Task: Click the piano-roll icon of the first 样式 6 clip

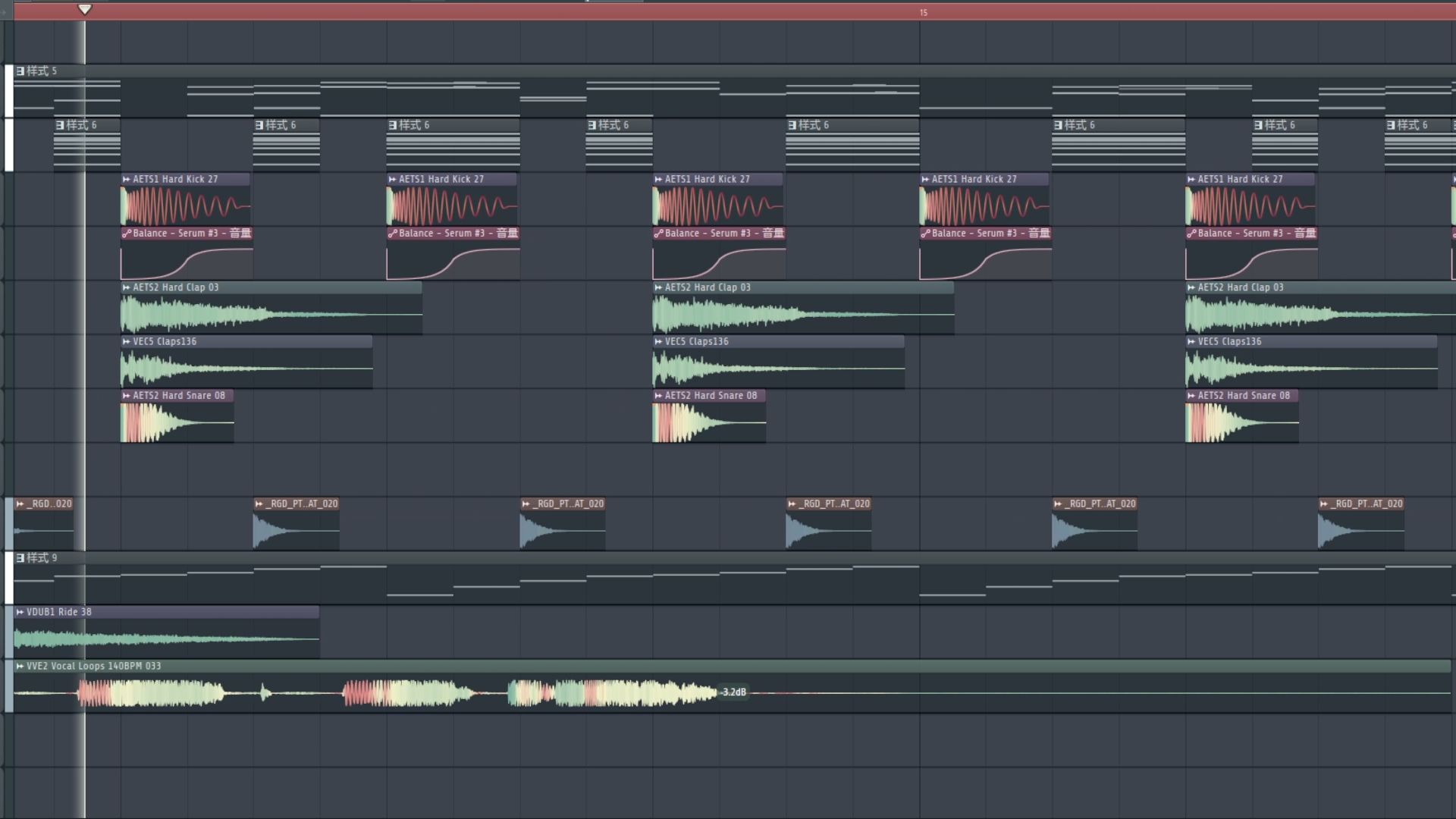Action: coord(60,125)
